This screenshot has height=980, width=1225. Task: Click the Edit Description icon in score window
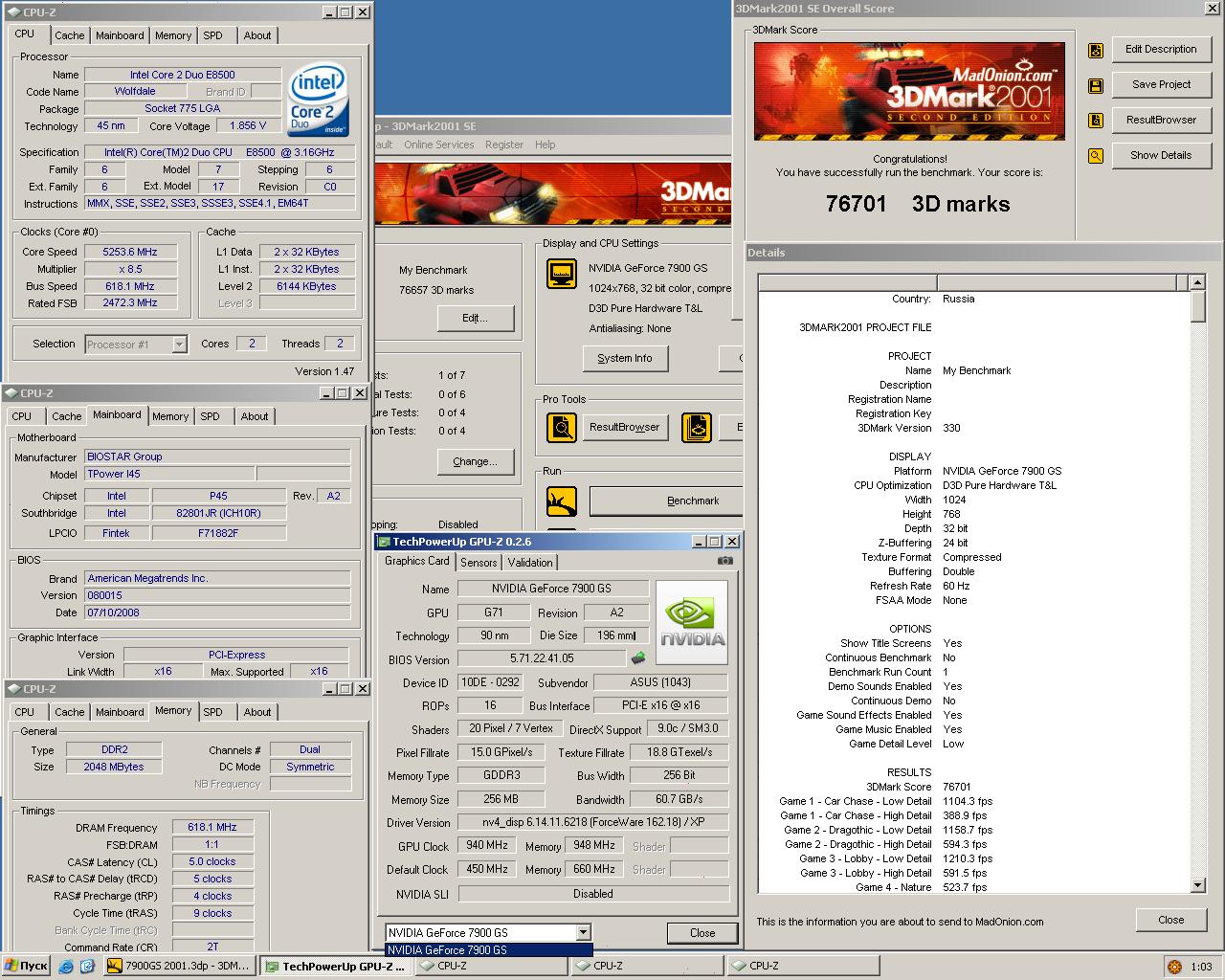point(1096,50)
